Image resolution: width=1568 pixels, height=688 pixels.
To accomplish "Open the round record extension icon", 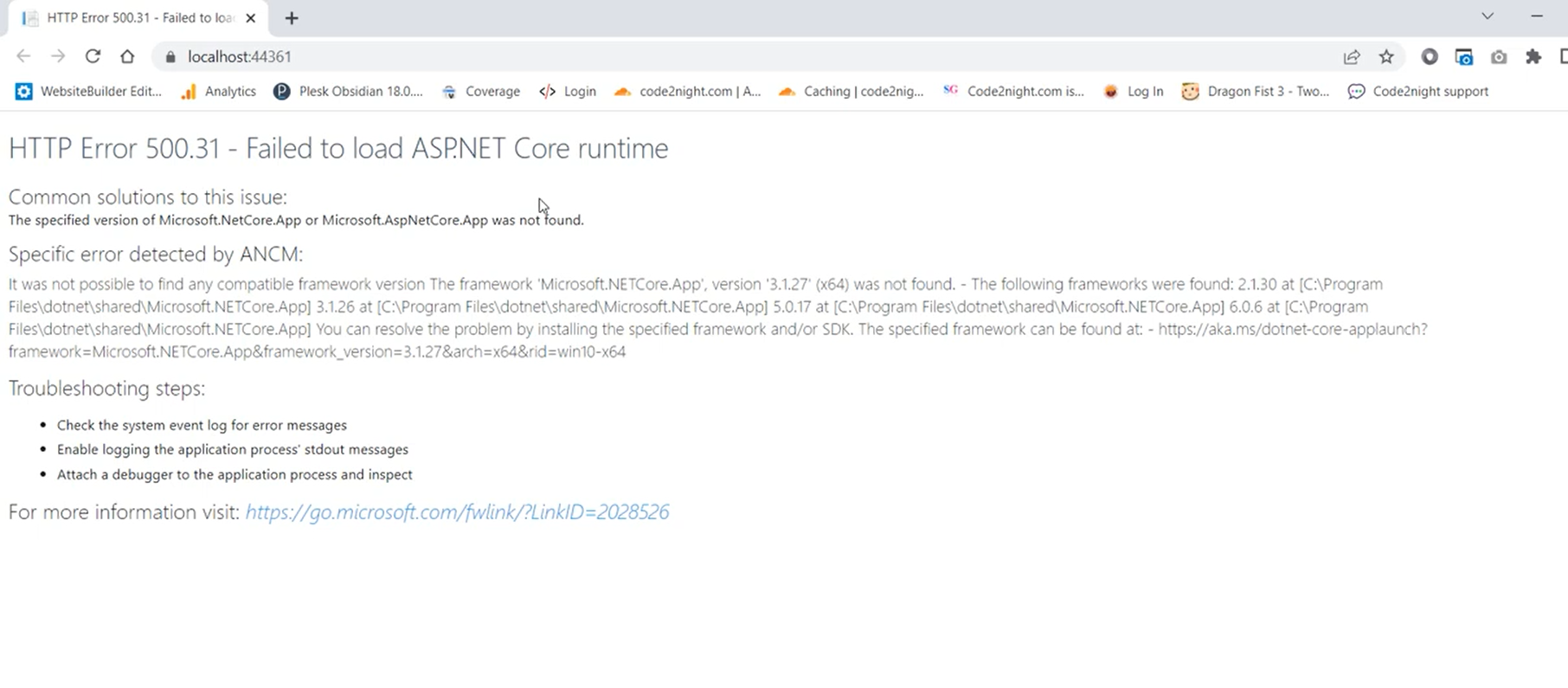I will pos(1430,57).
